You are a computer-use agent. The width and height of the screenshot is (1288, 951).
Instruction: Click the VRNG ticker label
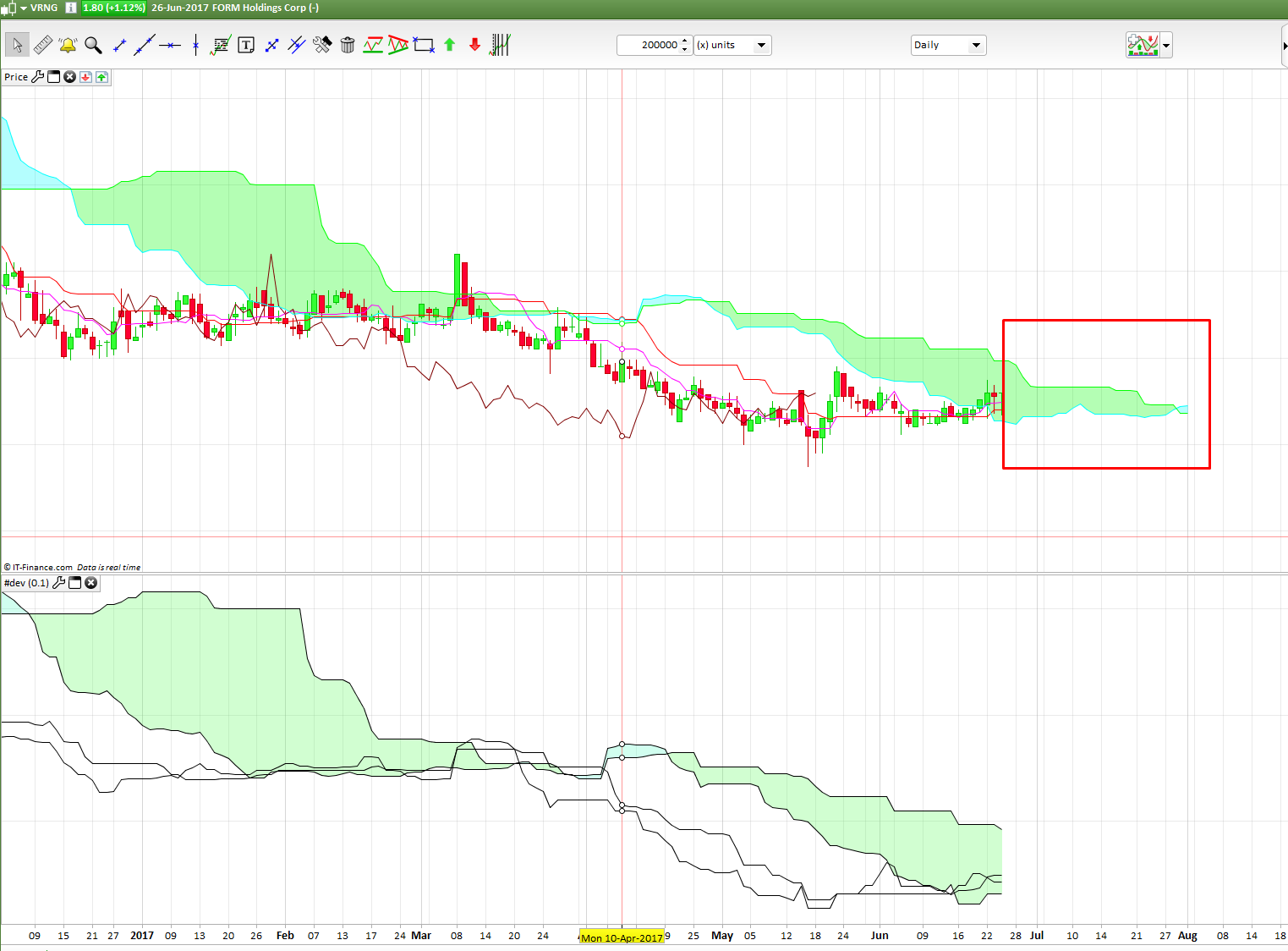[45, 8]
